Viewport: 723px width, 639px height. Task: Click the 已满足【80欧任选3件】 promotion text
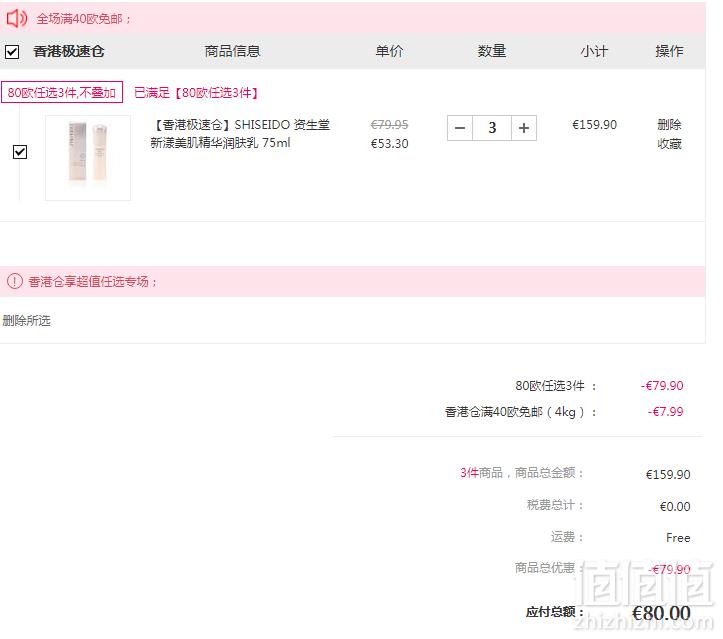[x=196, y=93]
